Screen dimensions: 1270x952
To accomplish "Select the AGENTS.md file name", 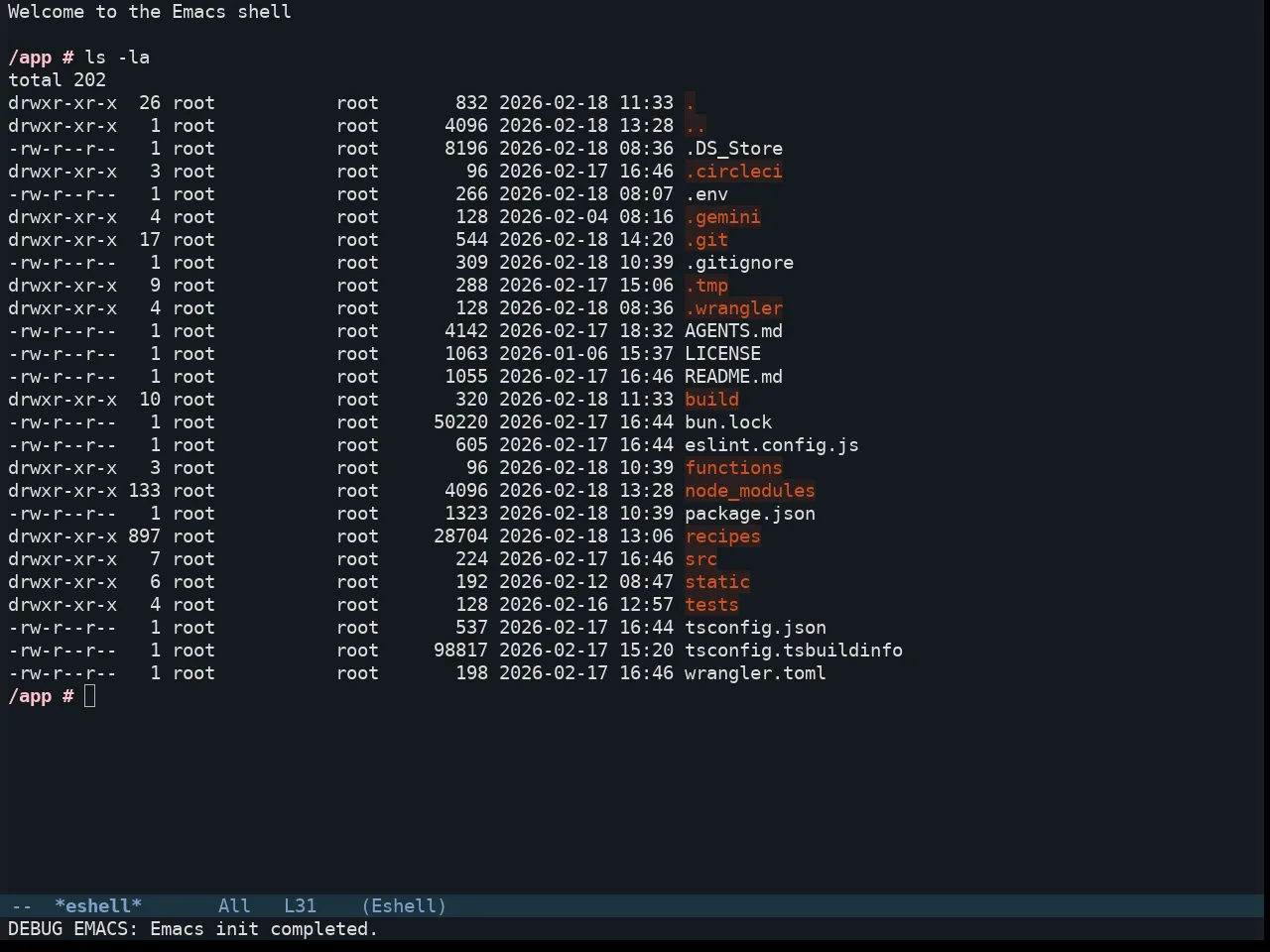I will (733, 331).
